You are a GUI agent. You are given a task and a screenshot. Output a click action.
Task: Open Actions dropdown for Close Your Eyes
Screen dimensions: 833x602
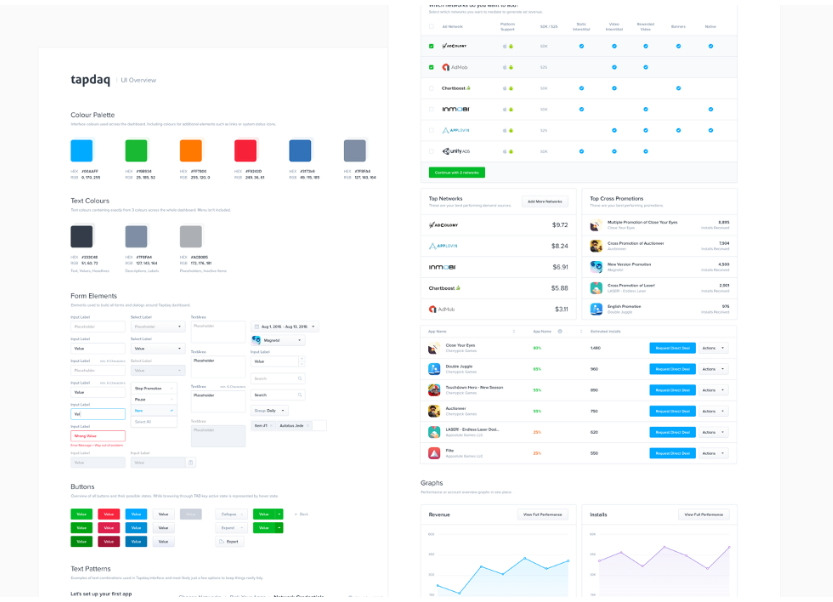click(x=713, y=348)
